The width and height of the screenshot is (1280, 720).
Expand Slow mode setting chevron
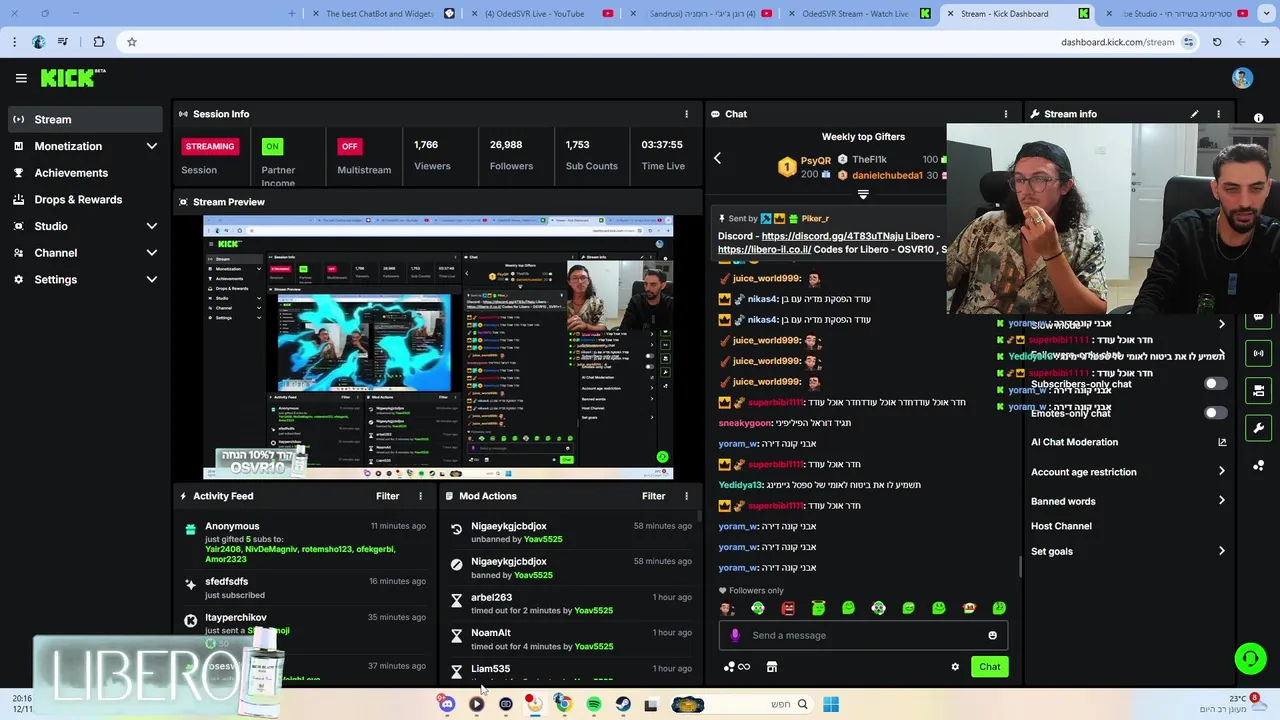coord(1221,324)
